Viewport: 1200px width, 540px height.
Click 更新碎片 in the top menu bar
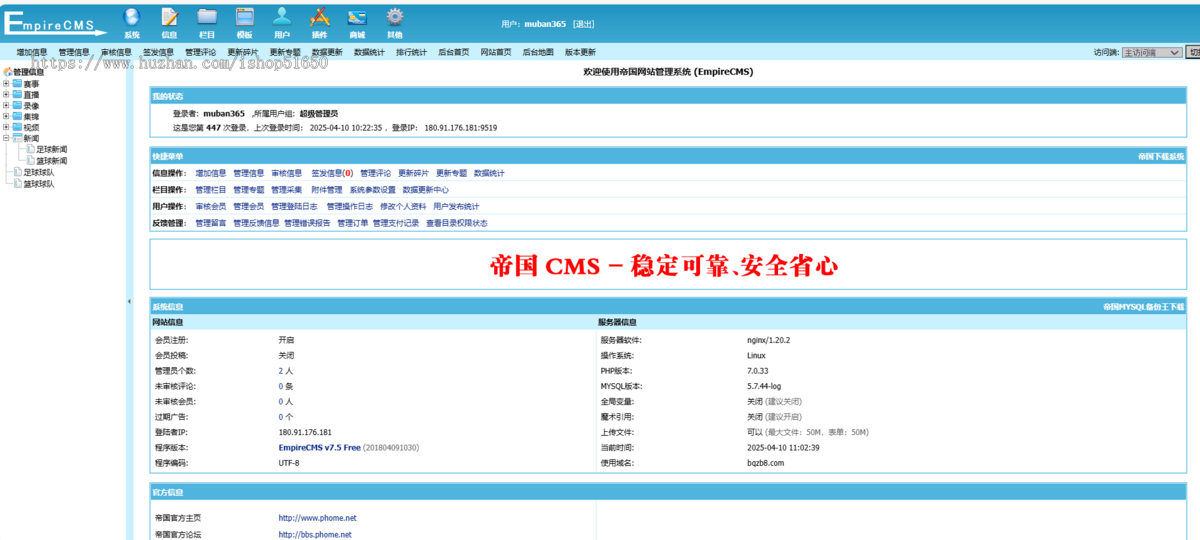[242, 52]
